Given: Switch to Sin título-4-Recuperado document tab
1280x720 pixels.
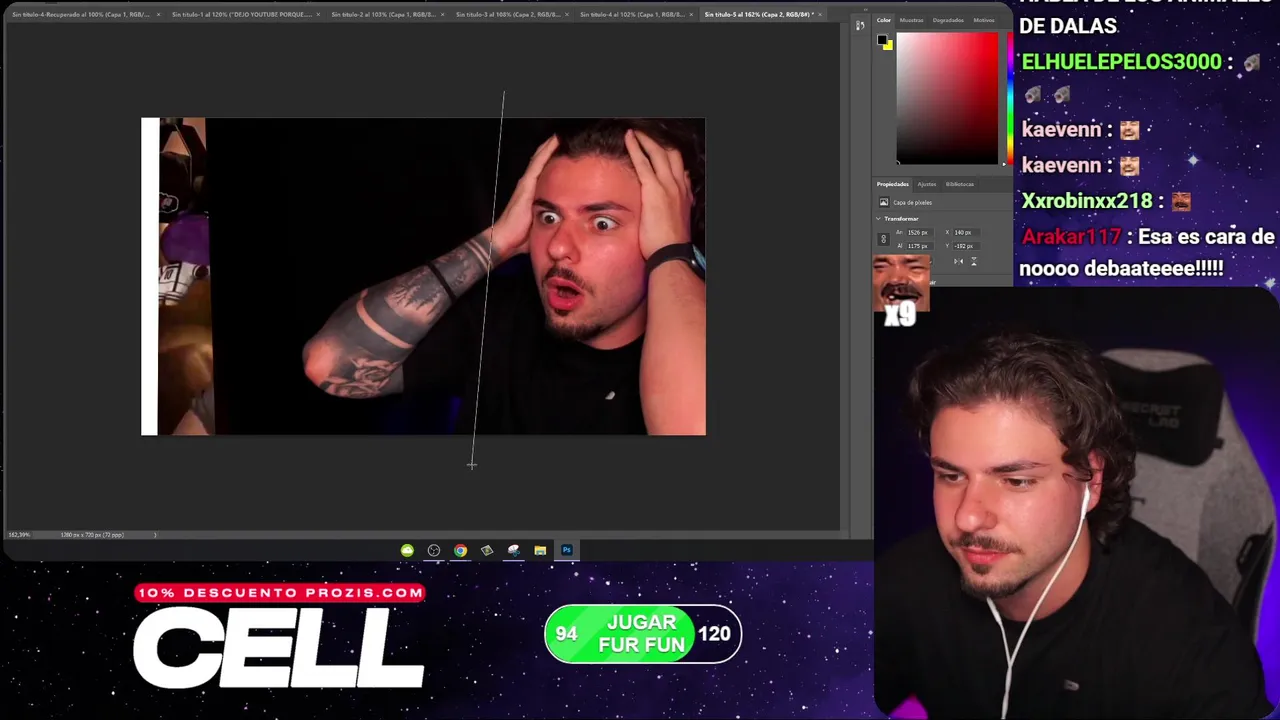Looking at the screenshot, I should (80, 14).
